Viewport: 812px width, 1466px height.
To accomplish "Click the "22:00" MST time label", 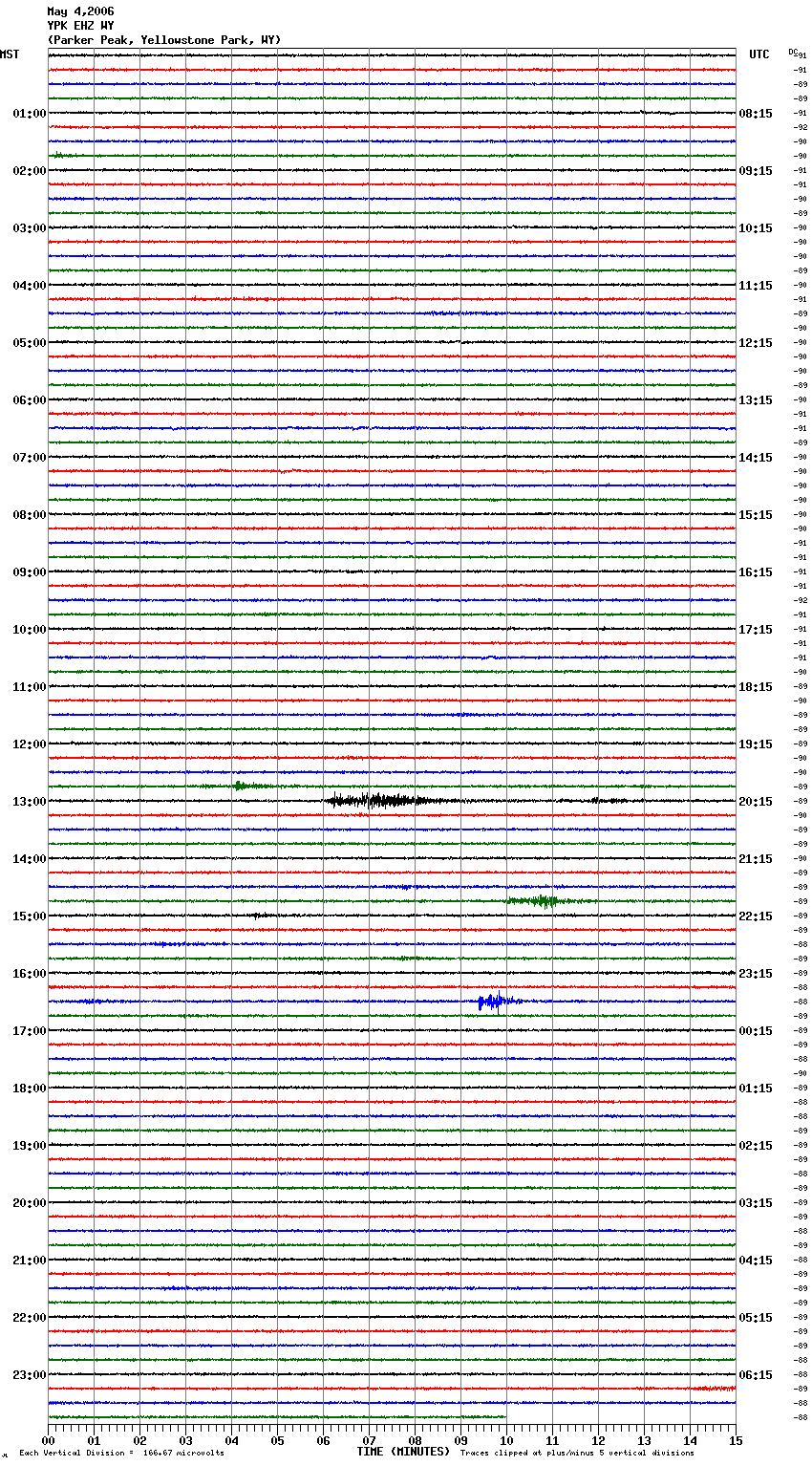I will click(x=30, y=1318).
